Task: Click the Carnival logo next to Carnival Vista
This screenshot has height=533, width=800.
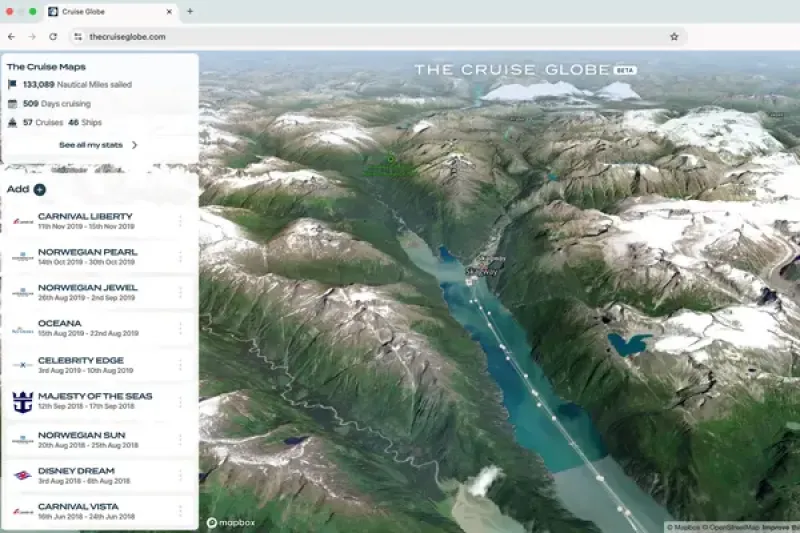Action: pos(22,511)
